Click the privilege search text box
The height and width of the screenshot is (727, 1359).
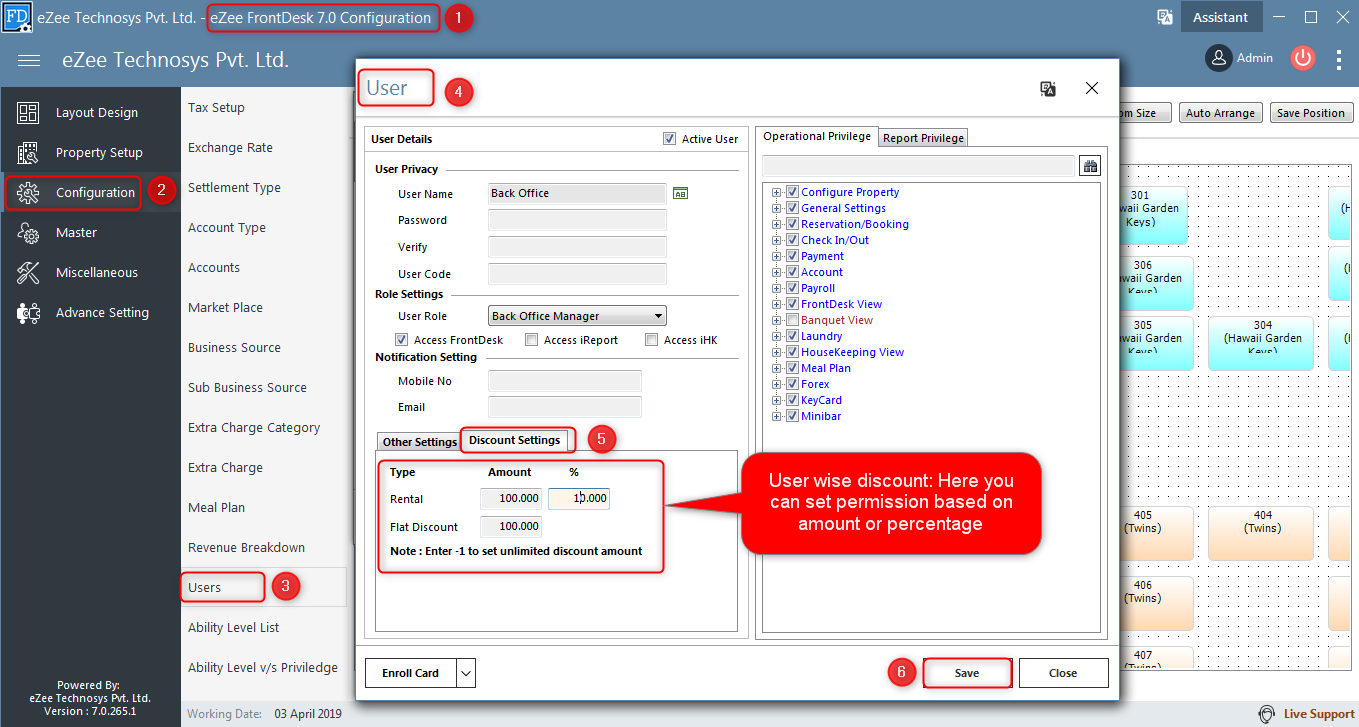click(918, 166)
